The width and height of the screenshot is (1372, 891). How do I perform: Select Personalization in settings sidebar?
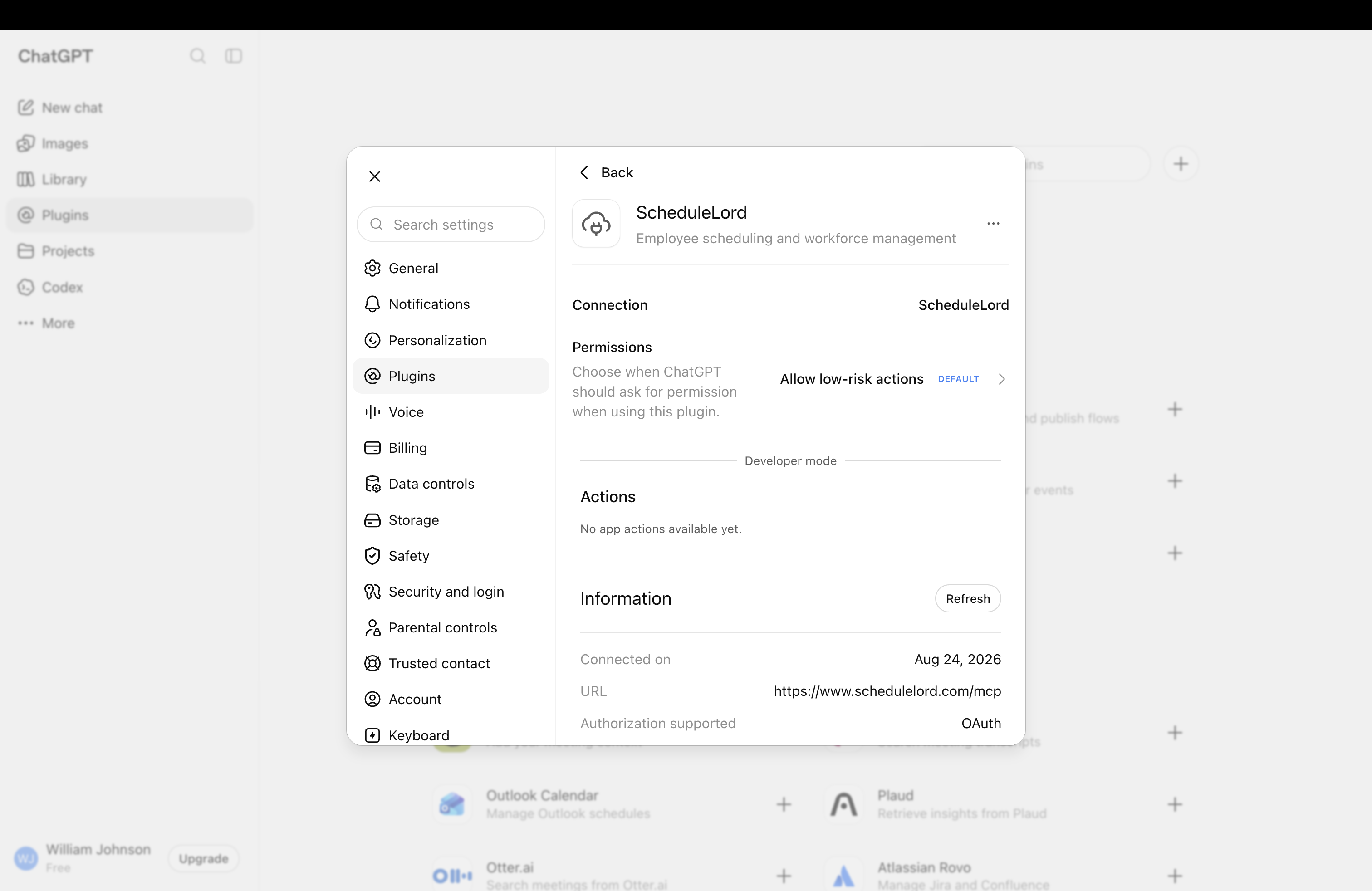tap(451, 340)
